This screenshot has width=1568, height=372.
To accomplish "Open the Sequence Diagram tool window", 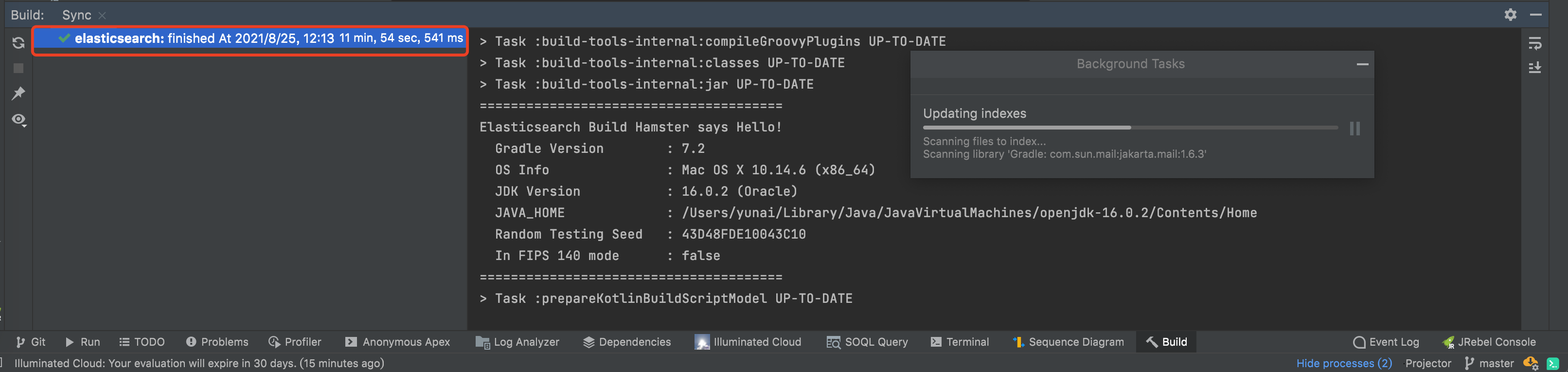I will [x=1068, y=342].
